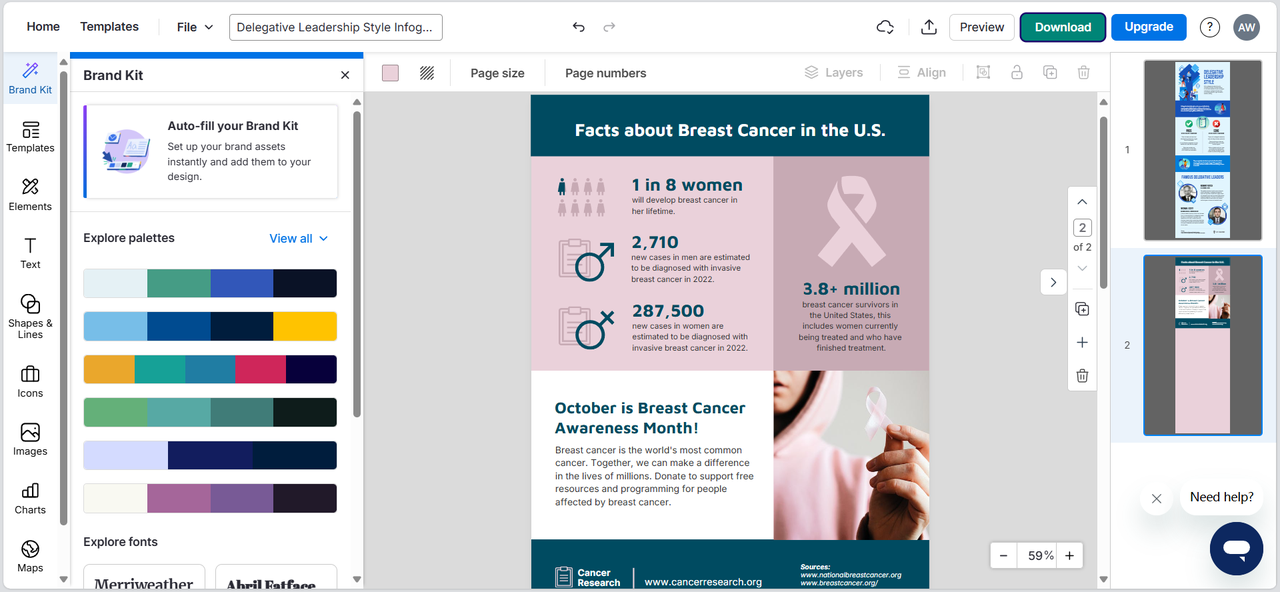This screenshot has height=592, width=1280.
Task: Choose the Merriweather font card
Action: coord(144,578)
